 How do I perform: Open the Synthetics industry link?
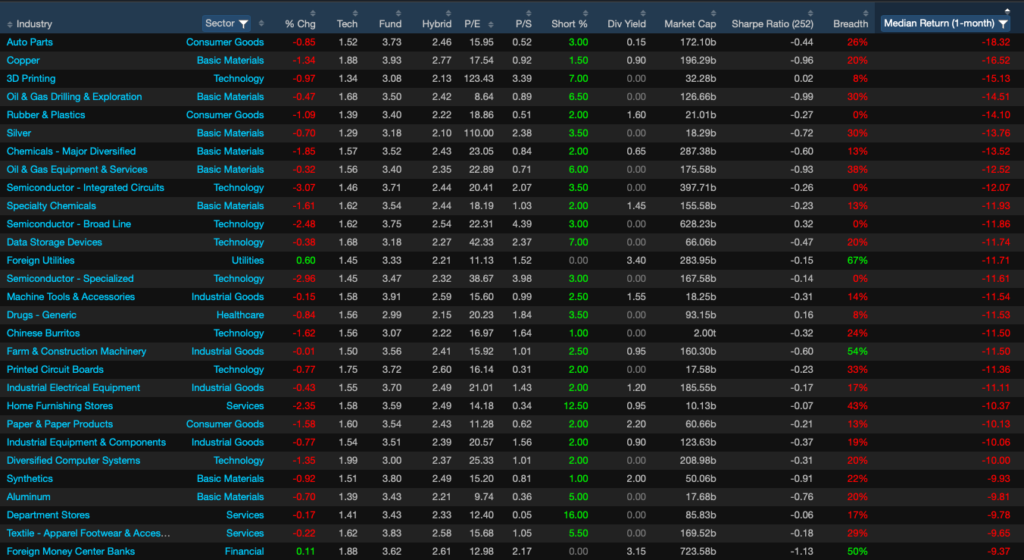29,479
